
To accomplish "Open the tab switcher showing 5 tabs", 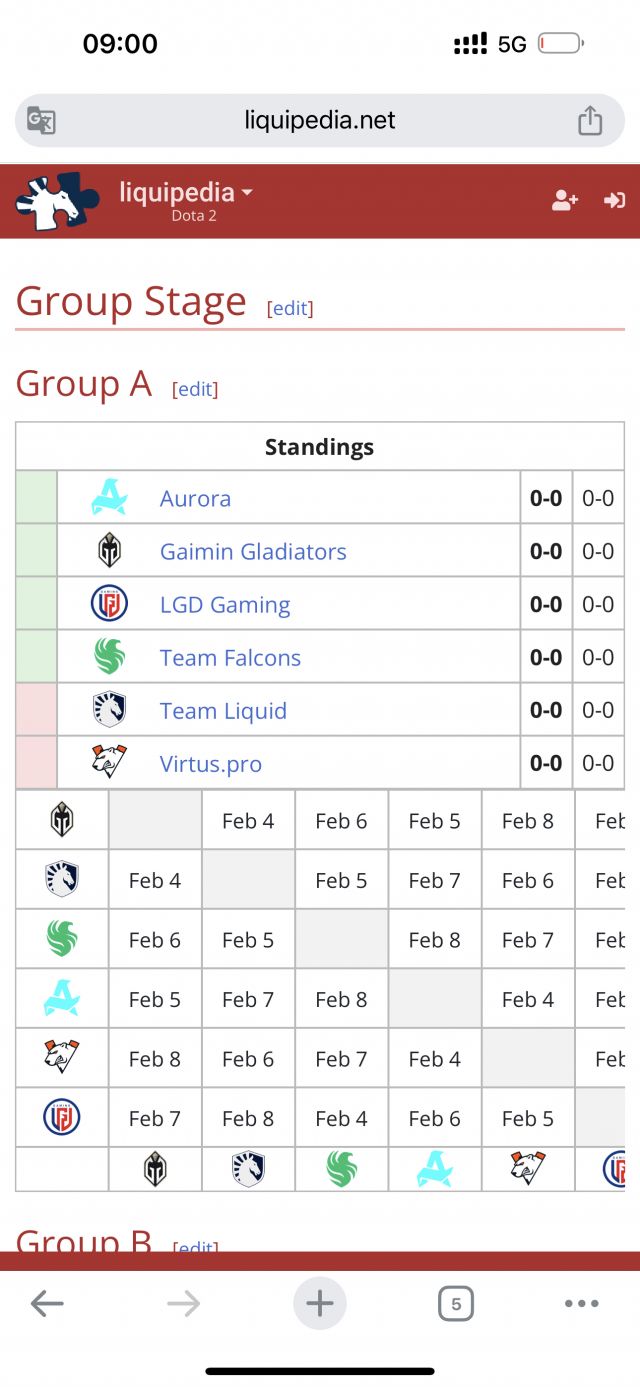I will click(456, 1304).
